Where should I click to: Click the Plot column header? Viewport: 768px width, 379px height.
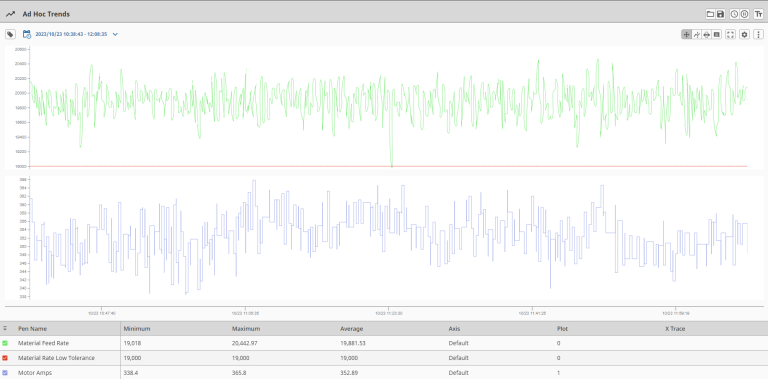point(562,329)
